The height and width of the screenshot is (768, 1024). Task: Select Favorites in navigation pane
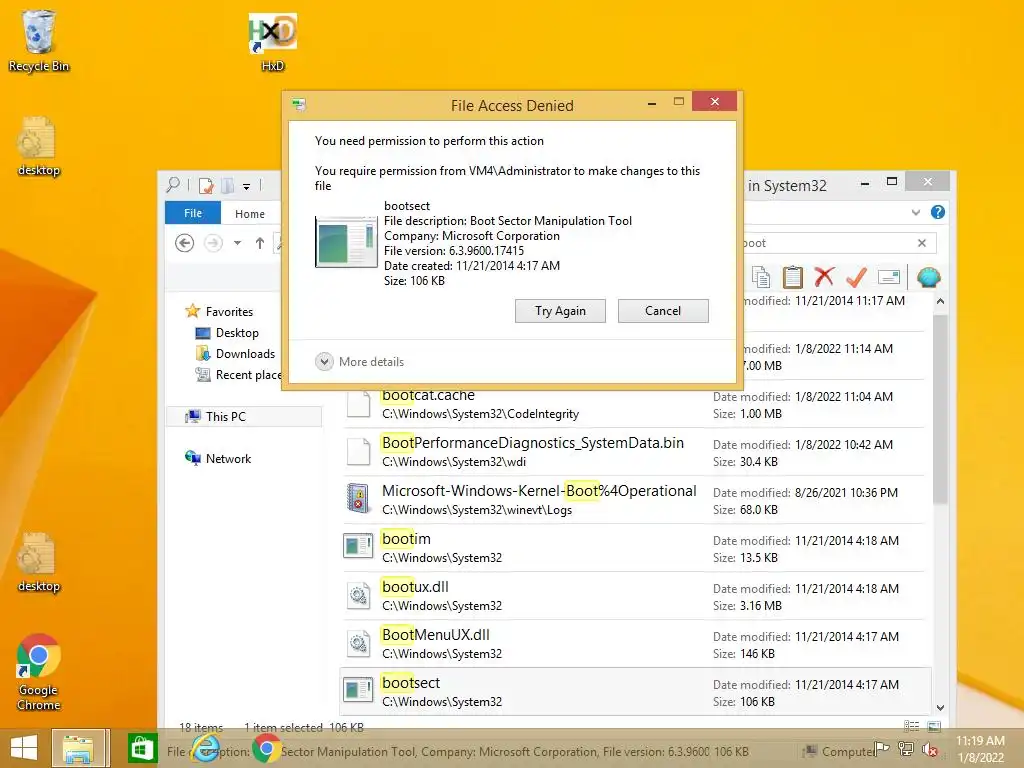click(x=219, y=312)
